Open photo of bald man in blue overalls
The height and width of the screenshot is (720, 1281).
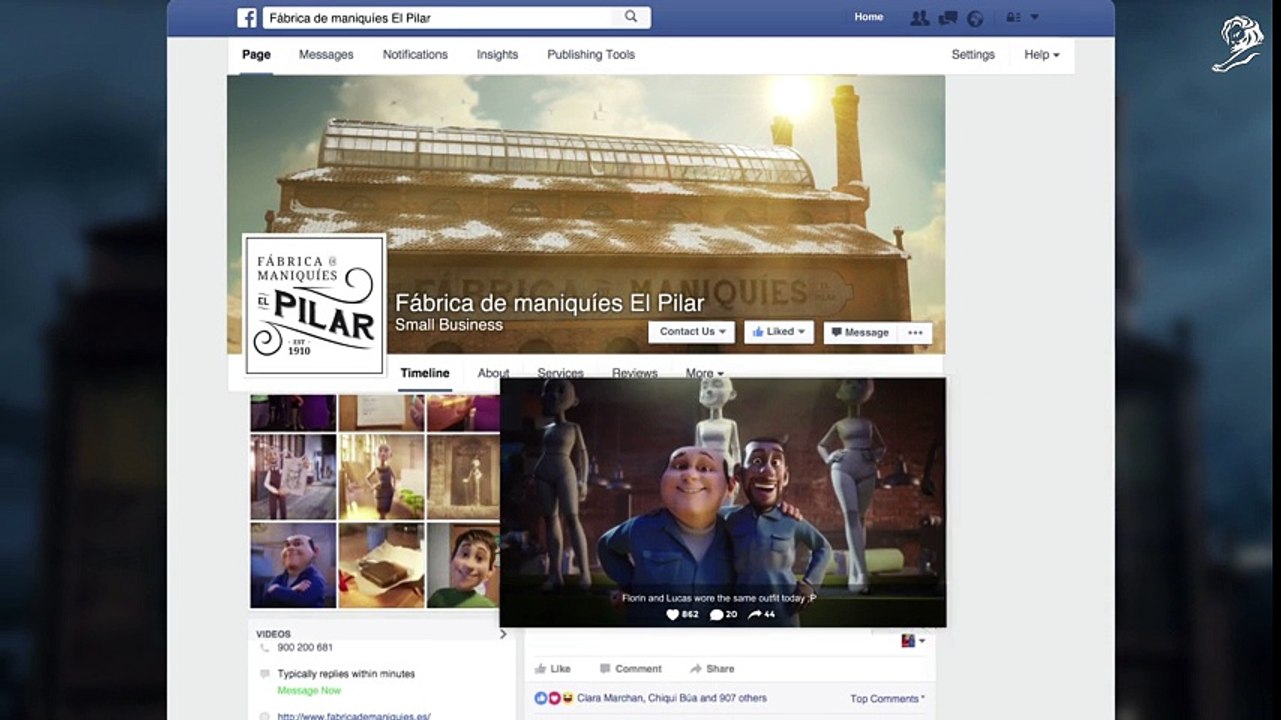(293, 565)
